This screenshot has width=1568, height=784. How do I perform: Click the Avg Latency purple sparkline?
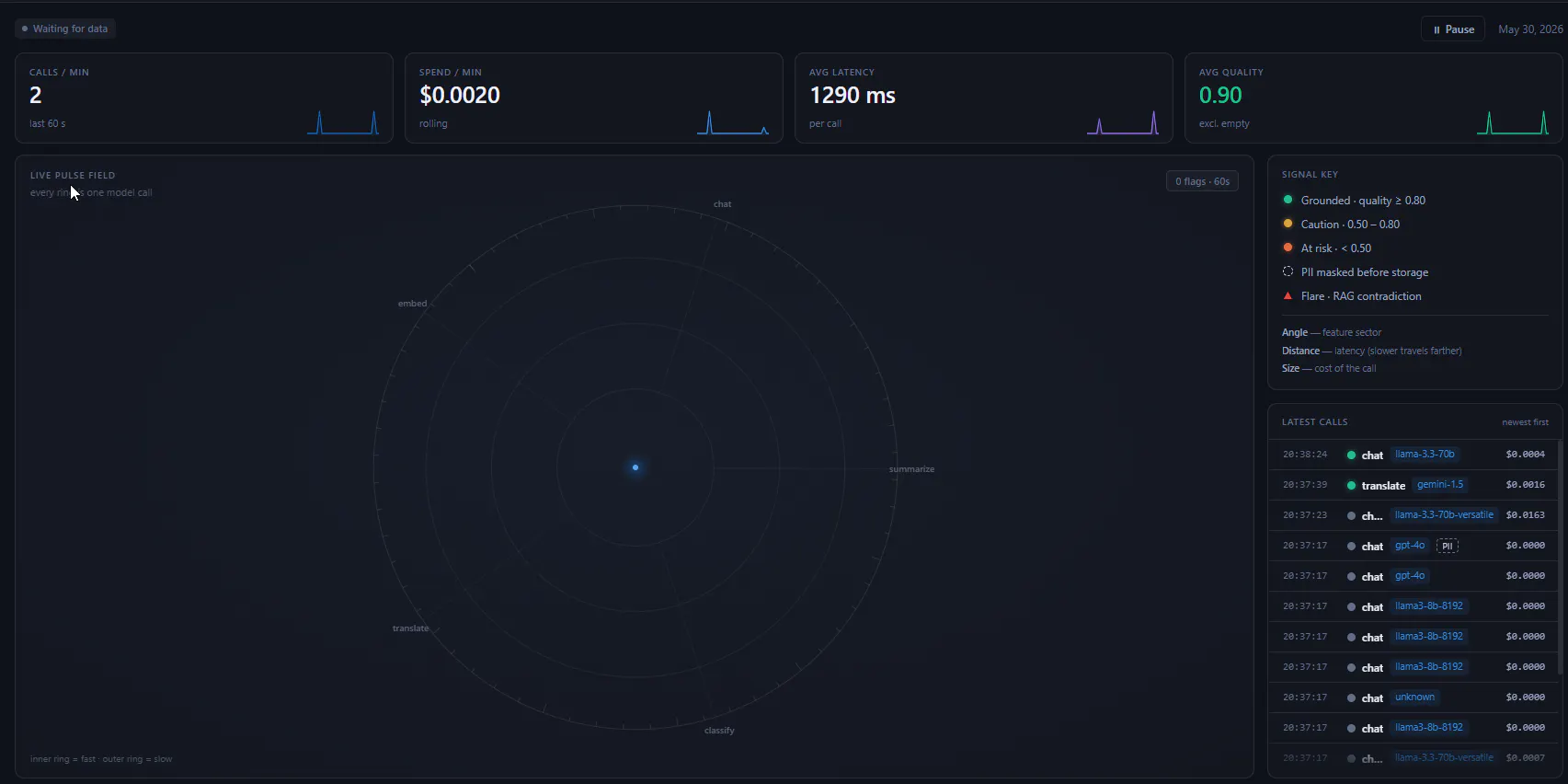click(1123, 122)
